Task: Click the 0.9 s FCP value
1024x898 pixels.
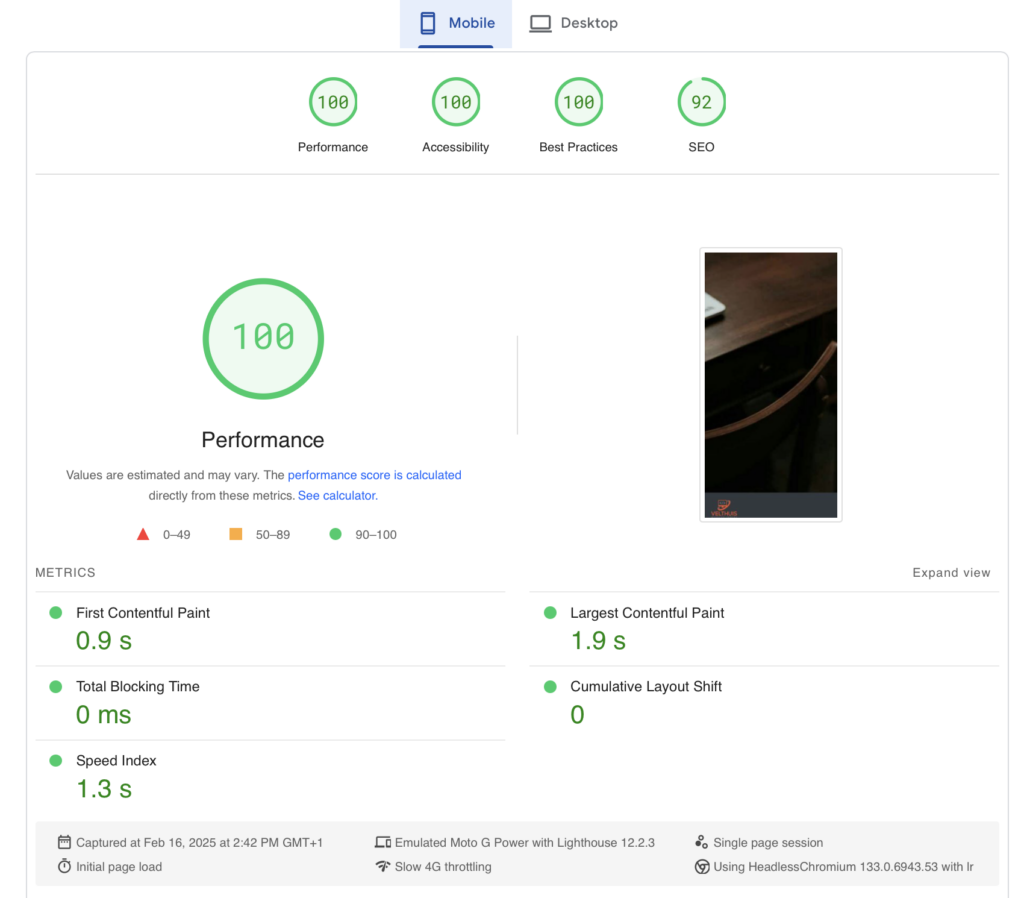Action: tap(104, 641)
